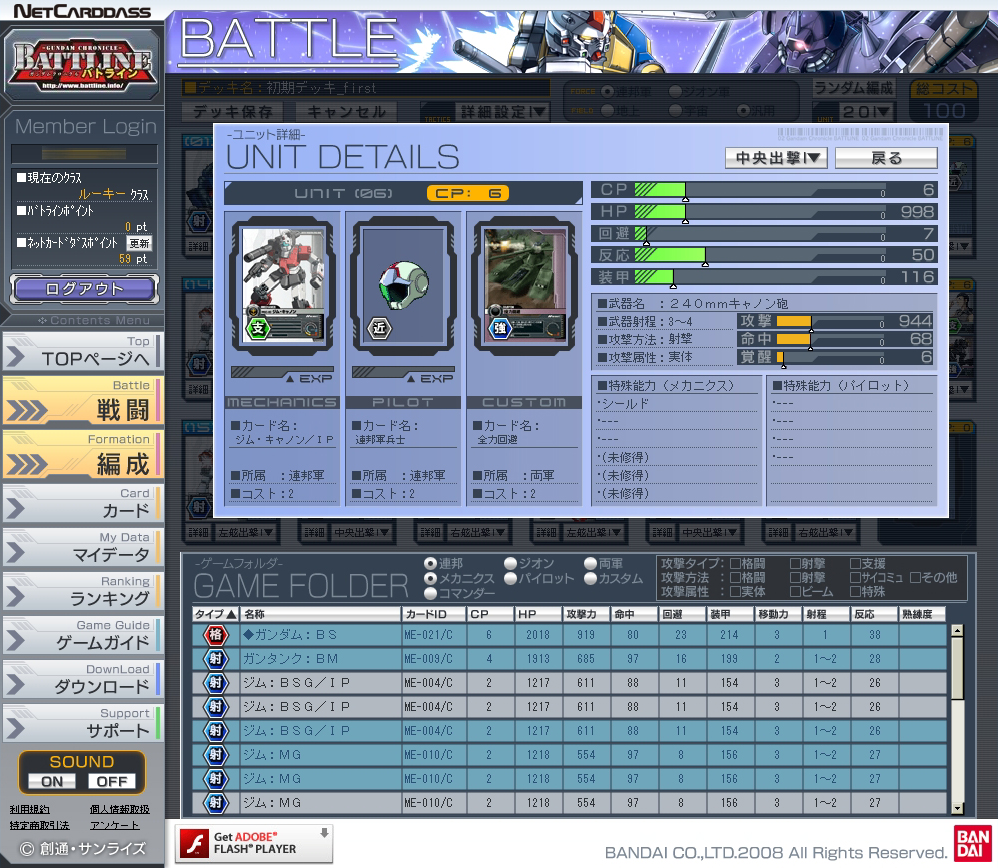
Task: Click the download arrow on the Flash banner
Action: point(324,834)
